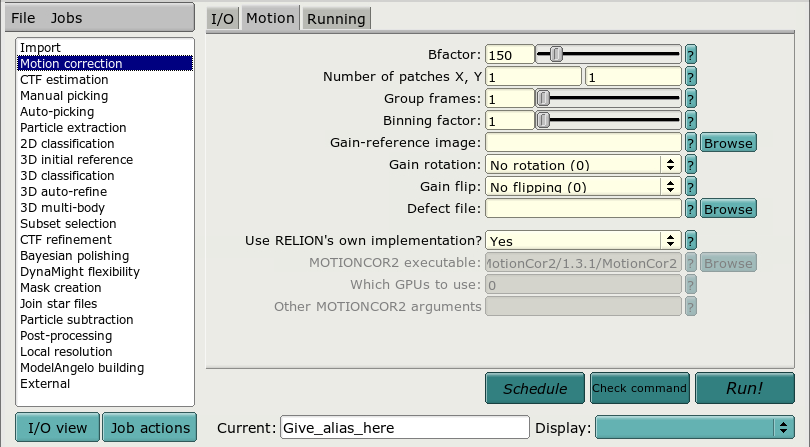Select DynaMight flexibility job type

[105, 272]
